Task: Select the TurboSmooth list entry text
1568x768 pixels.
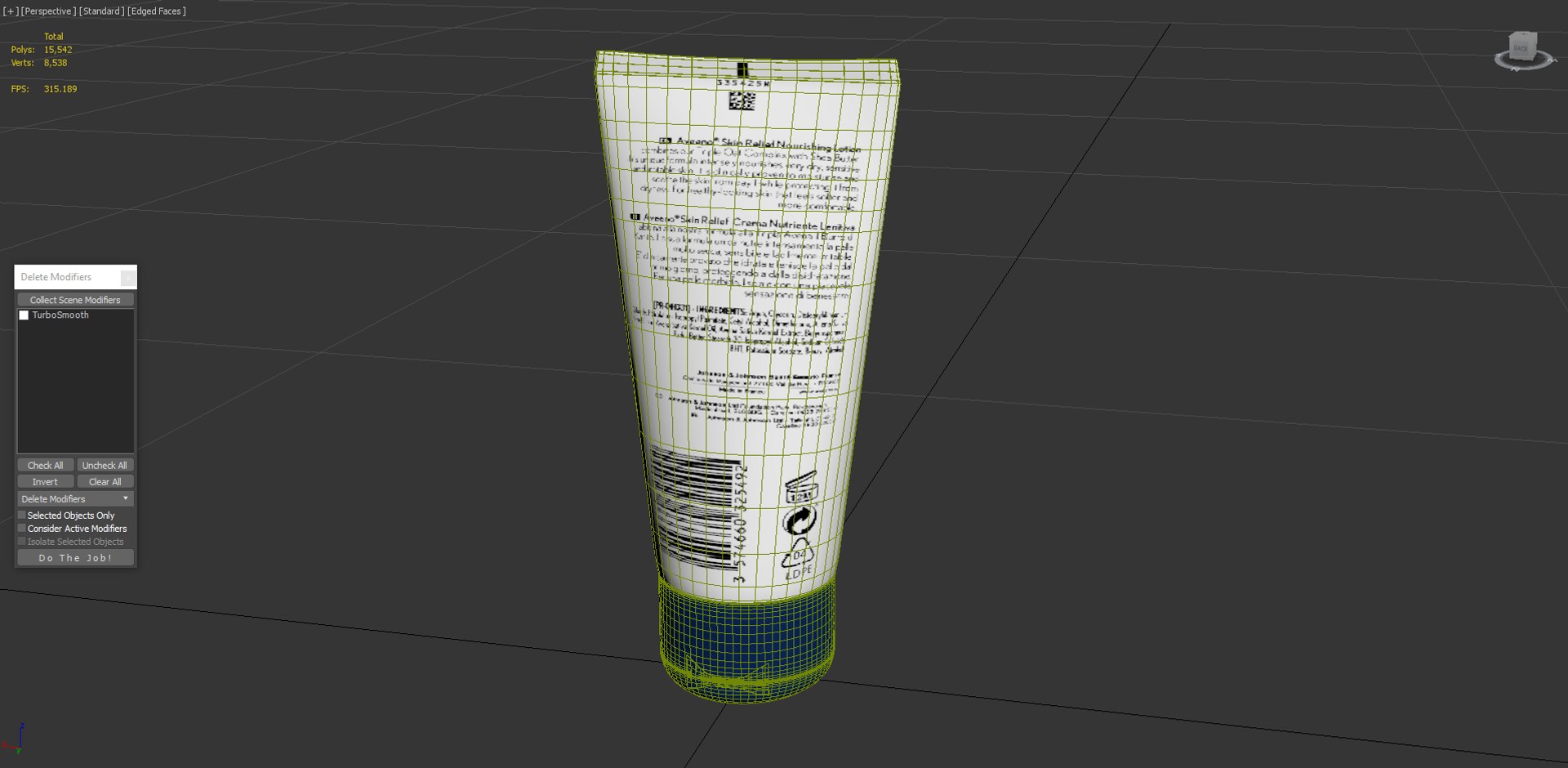Action: coord(60,315)
